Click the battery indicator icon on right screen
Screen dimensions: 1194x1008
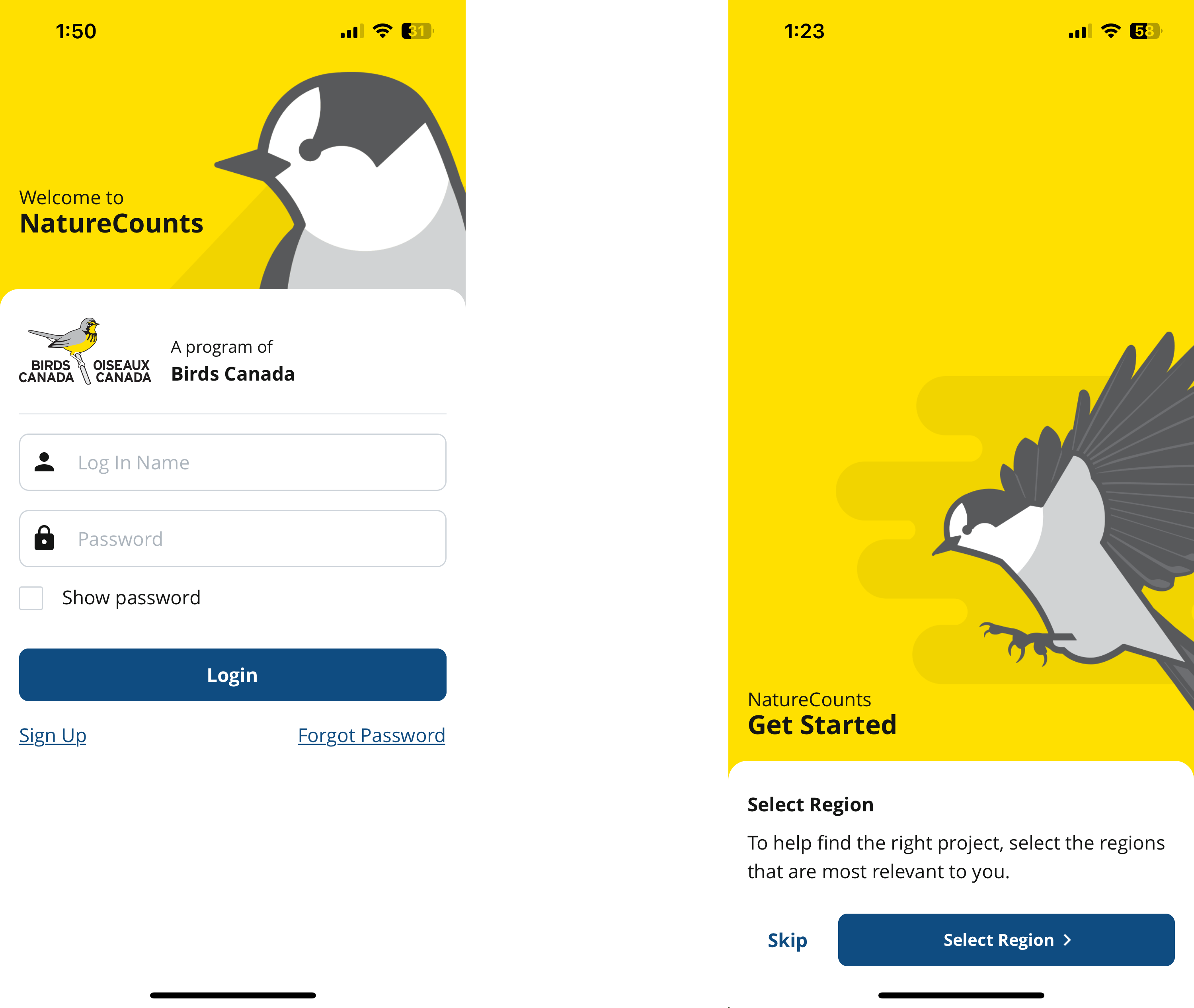1154,29
